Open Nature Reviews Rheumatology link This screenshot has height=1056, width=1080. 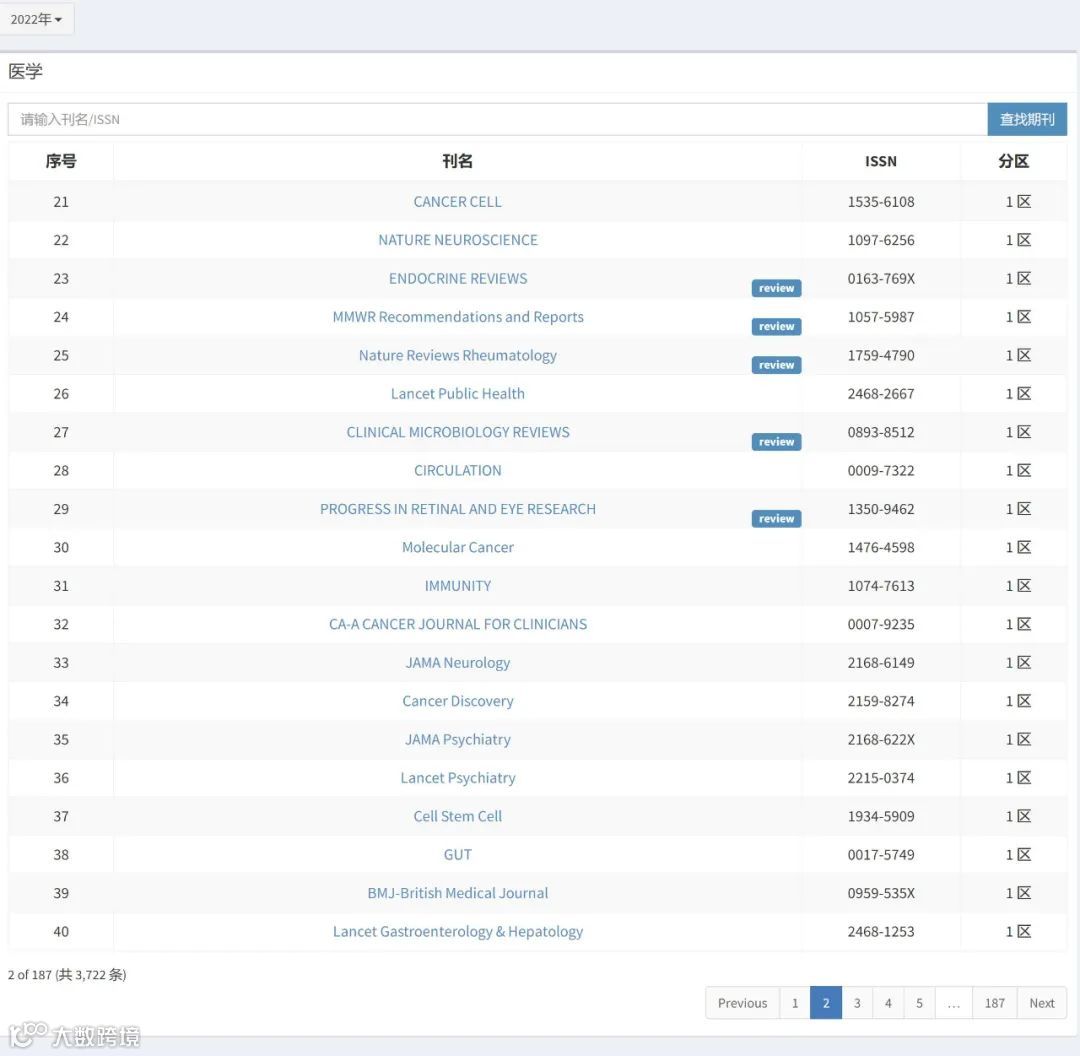457,355
